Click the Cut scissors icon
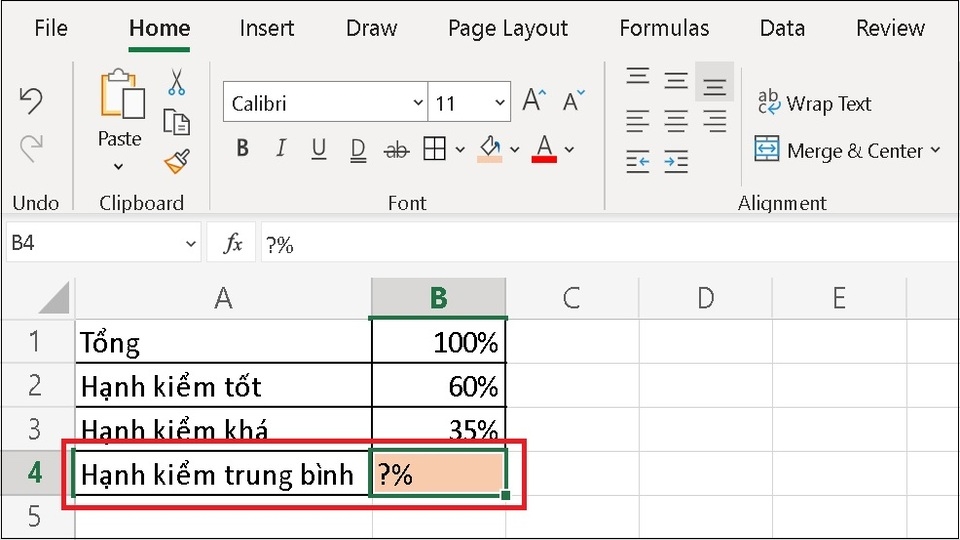 (x=176, y=82)
